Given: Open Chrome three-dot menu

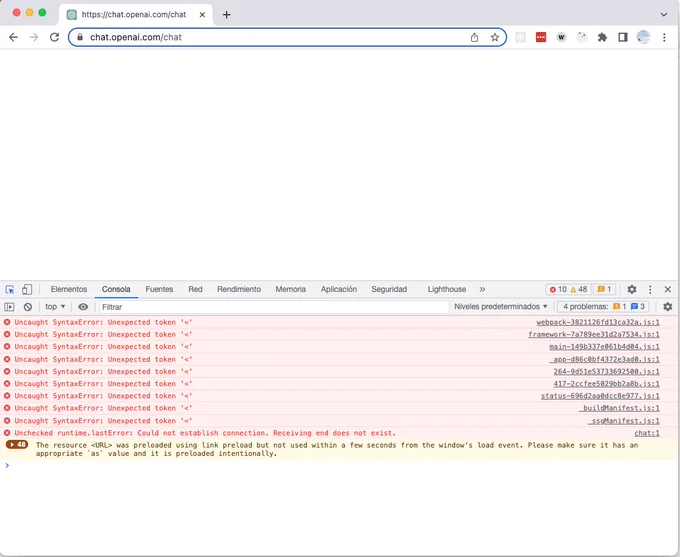Looking at the screenshot, I should tap(664, 37).
